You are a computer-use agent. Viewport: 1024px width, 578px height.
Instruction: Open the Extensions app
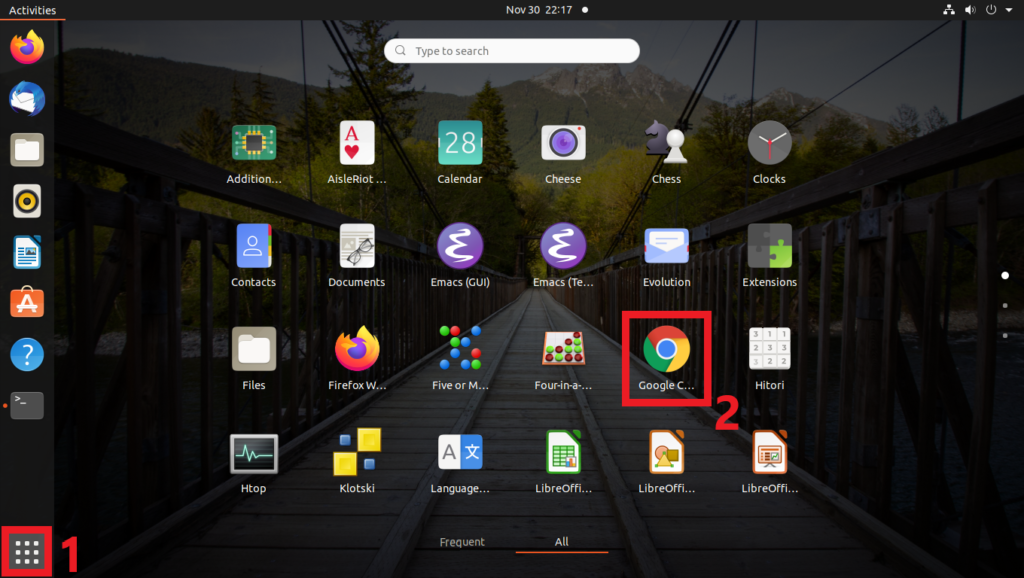[769, 246]
